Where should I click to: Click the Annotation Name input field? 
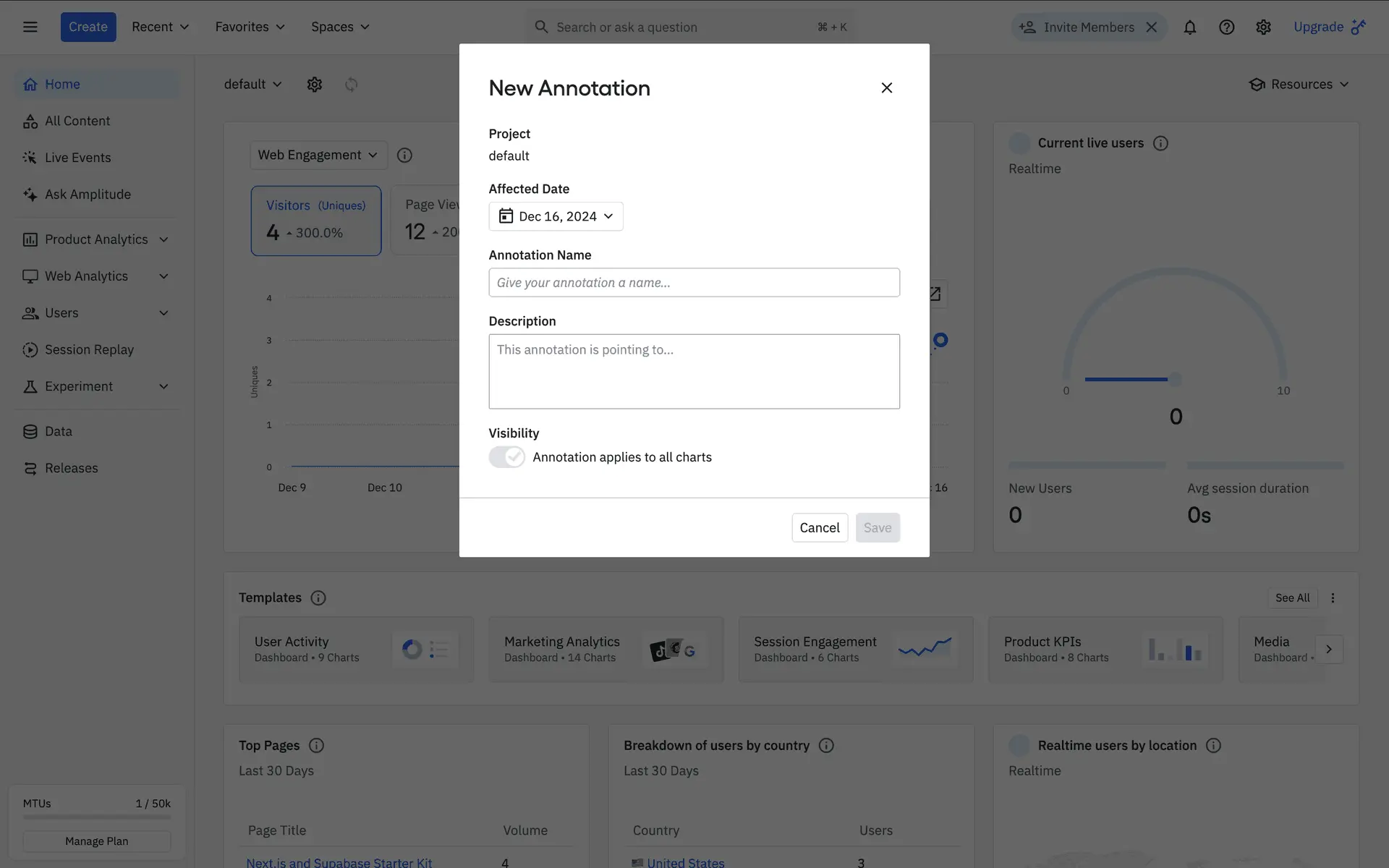point(694,282)
